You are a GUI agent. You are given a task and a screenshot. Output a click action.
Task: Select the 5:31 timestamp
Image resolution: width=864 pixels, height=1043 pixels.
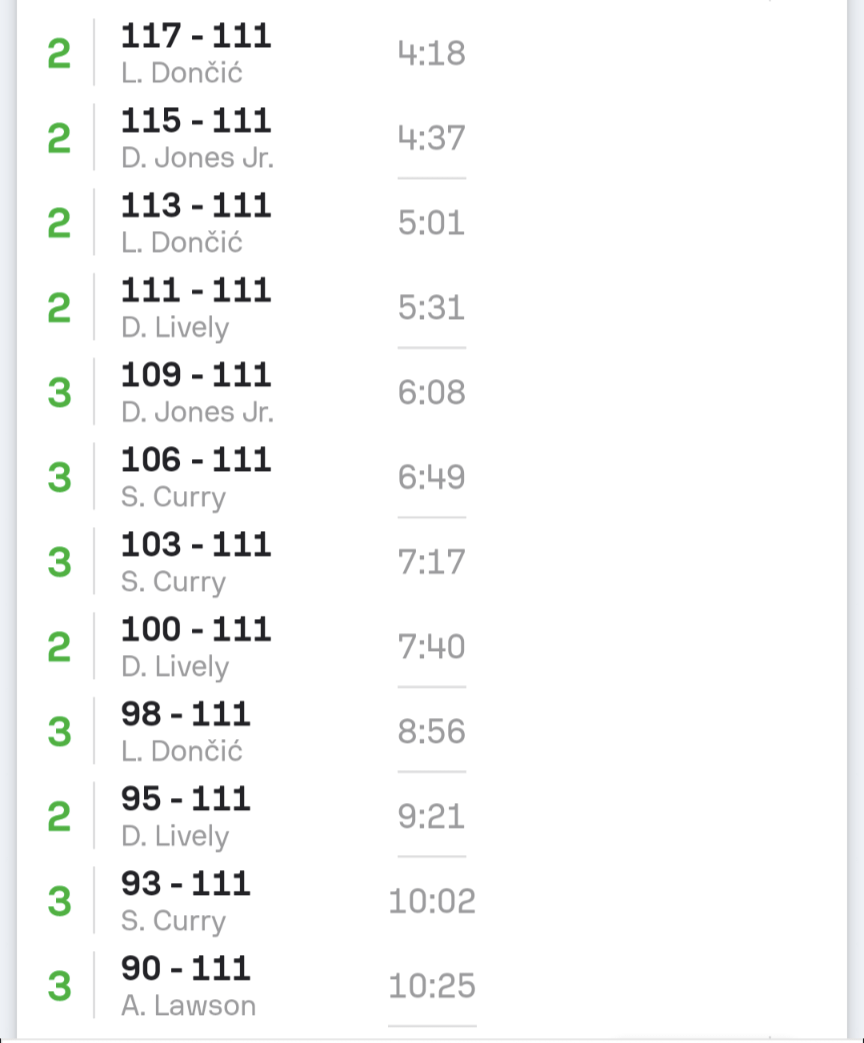point(431,307)
